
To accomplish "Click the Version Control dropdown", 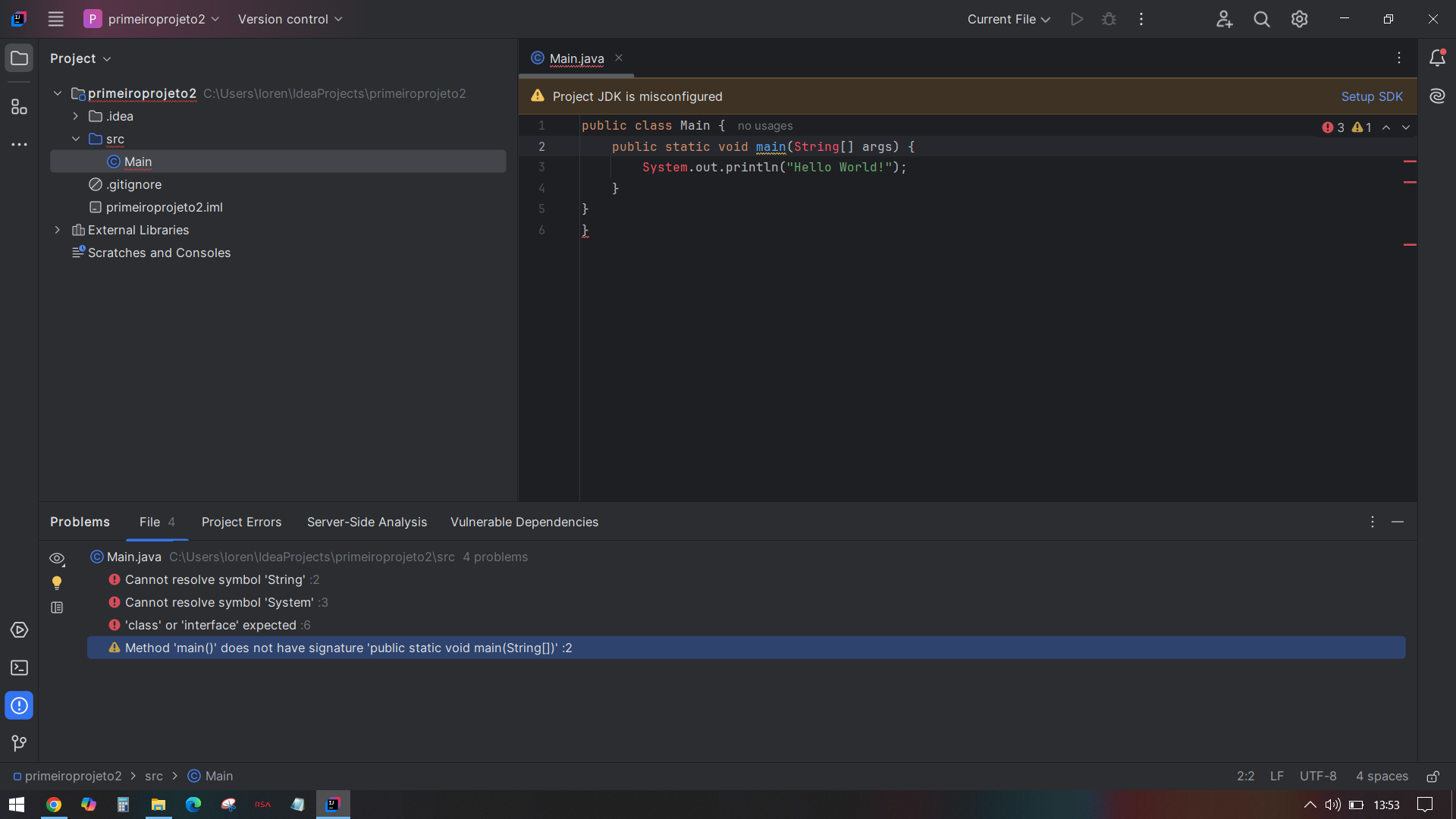I will click(291, 19).
